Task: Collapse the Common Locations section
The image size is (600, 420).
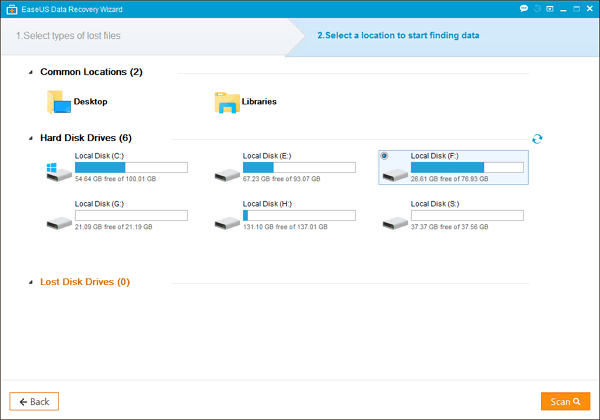Action: click(x=31, y=72)
